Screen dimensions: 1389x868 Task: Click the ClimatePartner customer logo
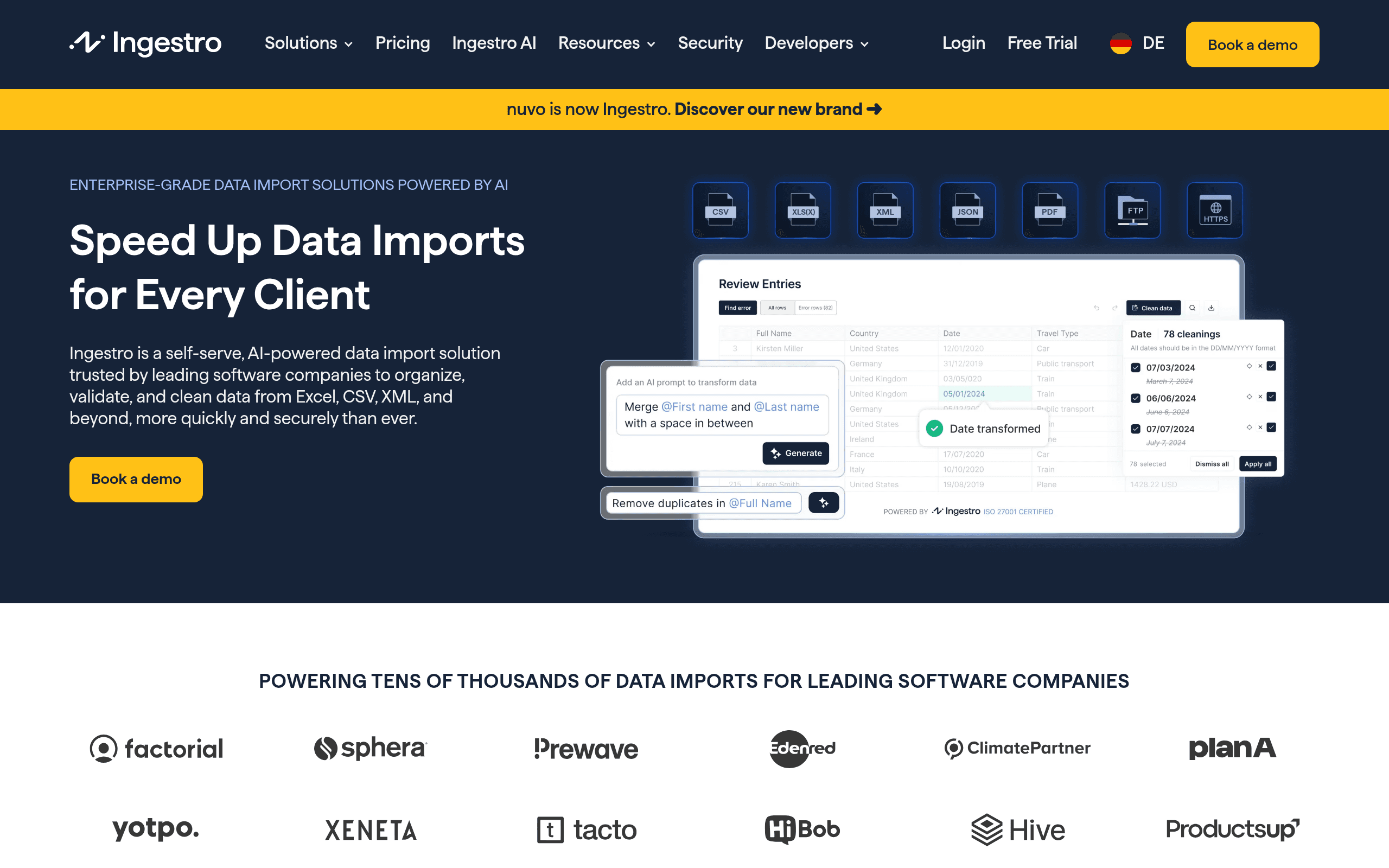pyautogui.click(x=1017, y=748)
